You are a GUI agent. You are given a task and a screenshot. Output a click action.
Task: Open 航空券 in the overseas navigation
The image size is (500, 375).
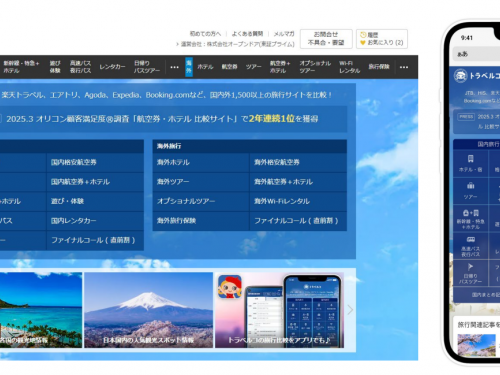pyautogui.click(x=230, y=67)
